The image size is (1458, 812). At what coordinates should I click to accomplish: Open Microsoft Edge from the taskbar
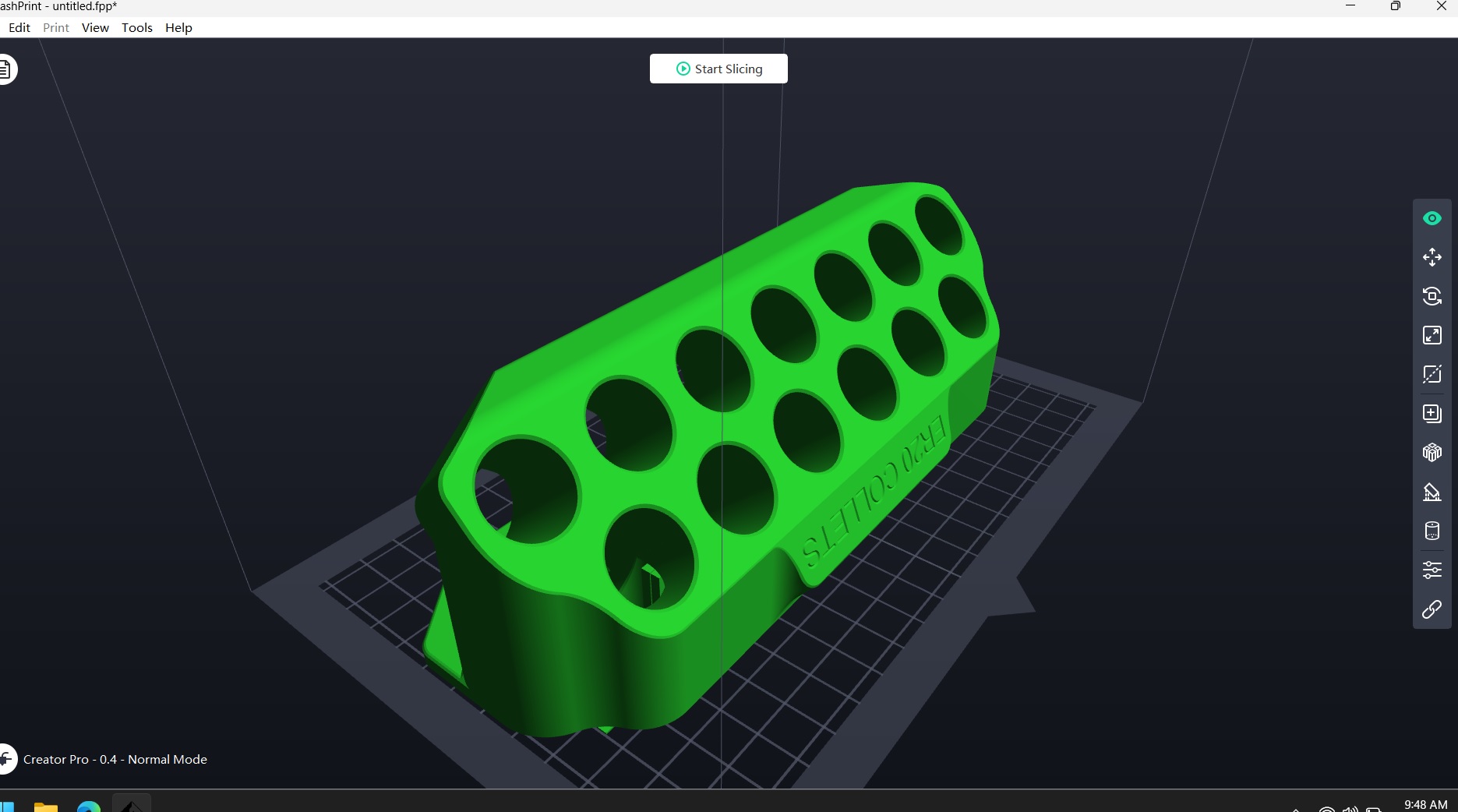coord(89,806)
